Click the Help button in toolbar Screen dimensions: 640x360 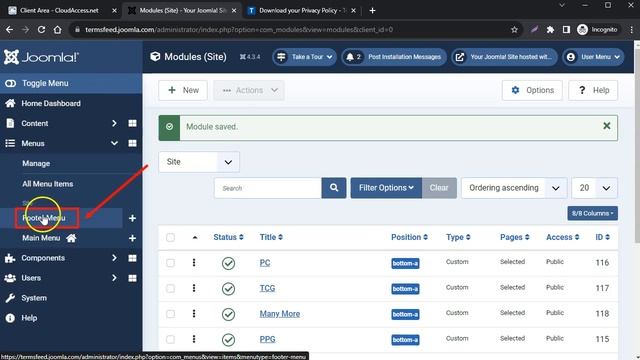593,90
